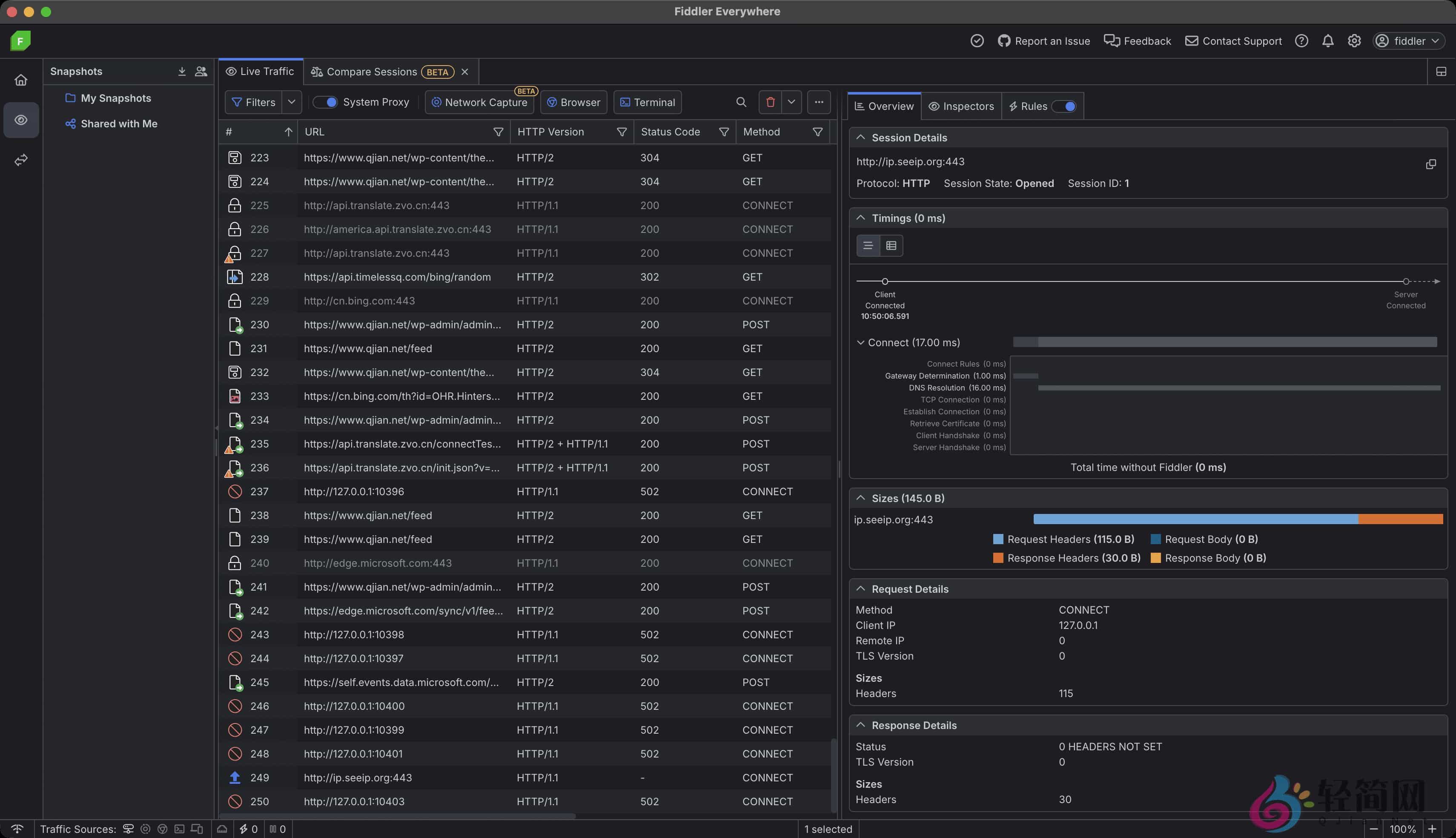
Task: Select session 228 api.timelessq.com row
Action: pos(525,277)
